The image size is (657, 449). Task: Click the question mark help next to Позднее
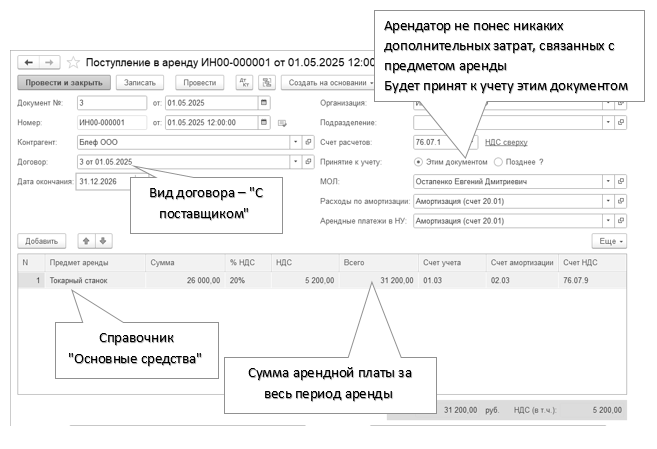coord(541,162)
